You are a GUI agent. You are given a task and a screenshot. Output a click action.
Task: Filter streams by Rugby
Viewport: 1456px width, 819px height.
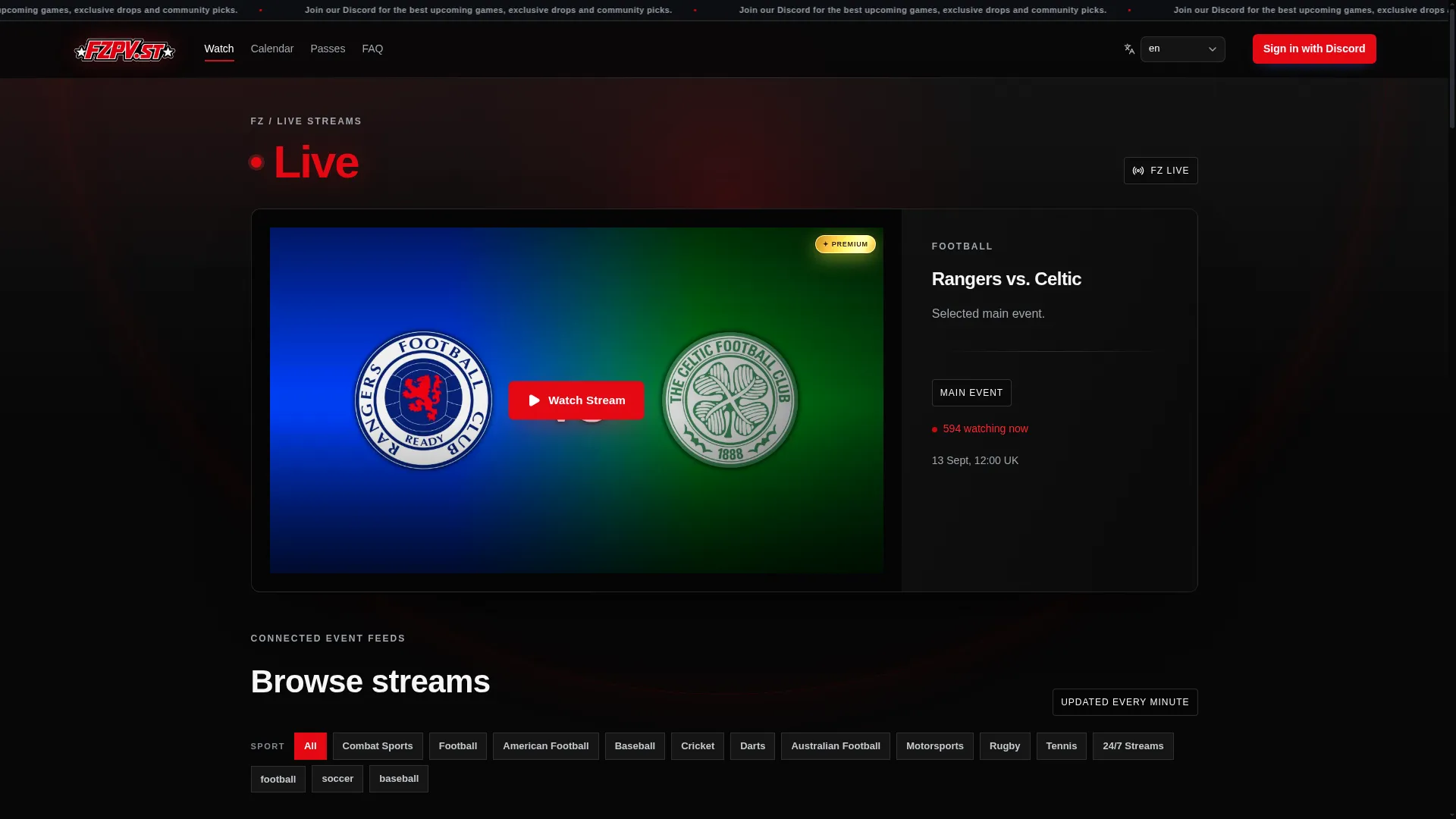(x=1005, y=746)
